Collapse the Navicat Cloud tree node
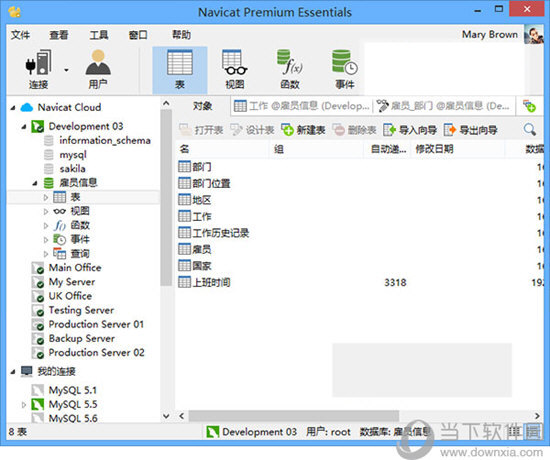The width and height of the screenshot is (550, 460). click(x=13, y=108)
